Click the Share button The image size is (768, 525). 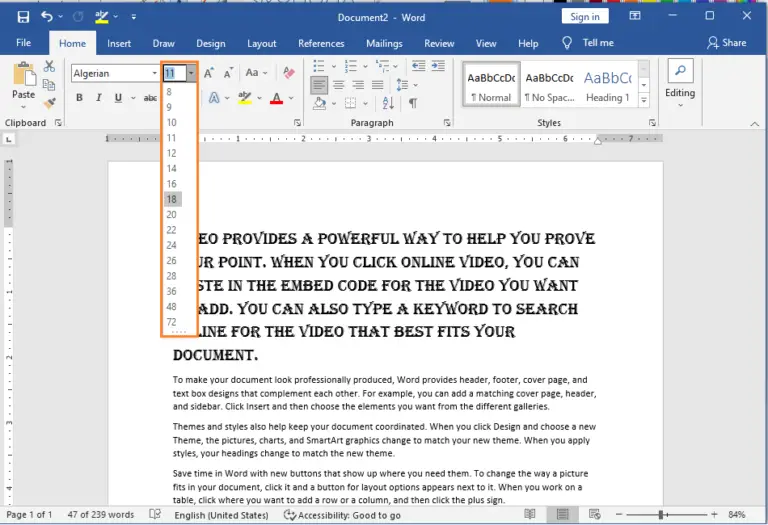(727, 43)
